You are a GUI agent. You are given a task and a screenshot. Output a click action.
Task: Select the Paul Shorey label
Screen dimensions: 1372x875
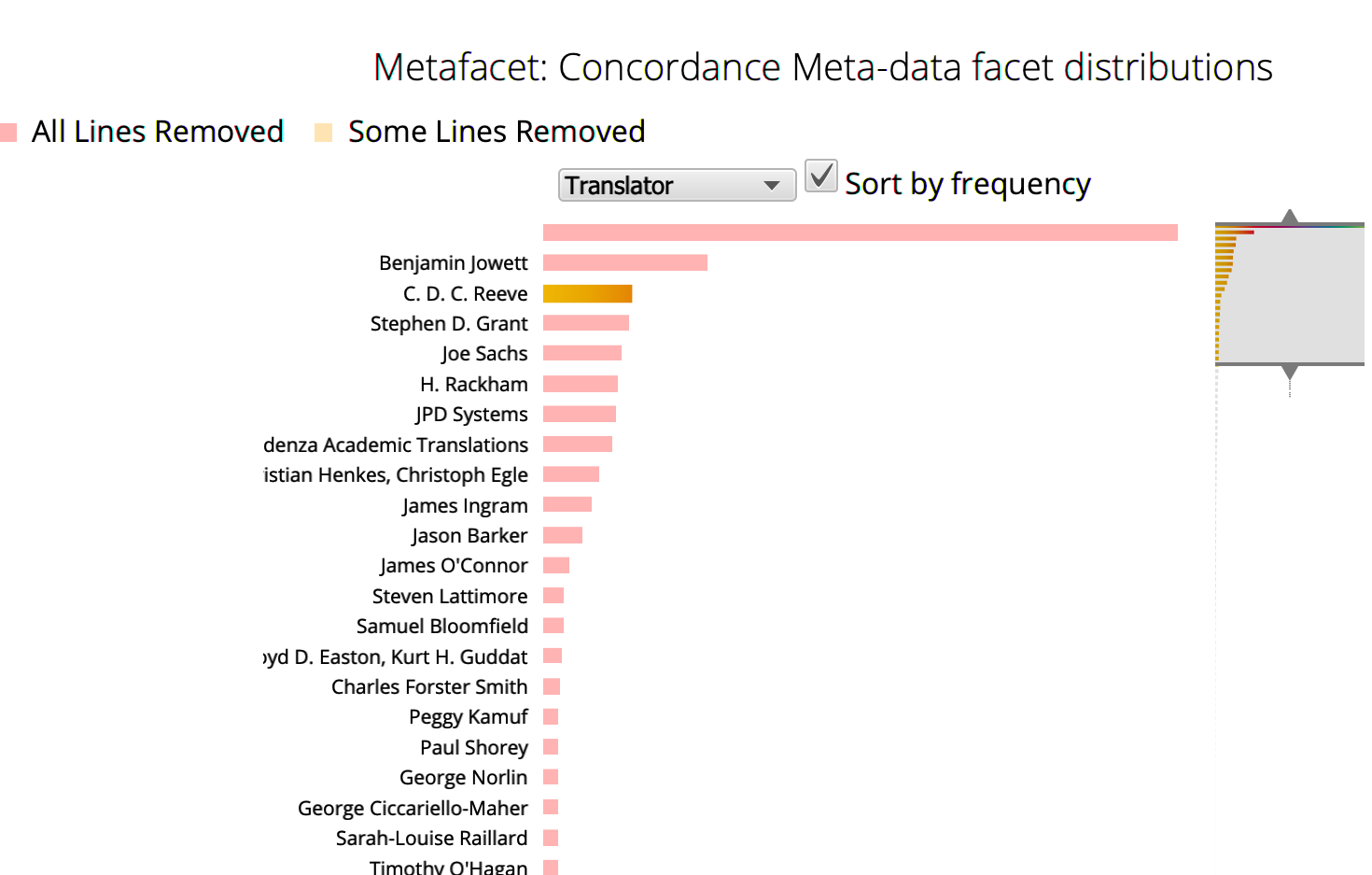pos(473,747)
